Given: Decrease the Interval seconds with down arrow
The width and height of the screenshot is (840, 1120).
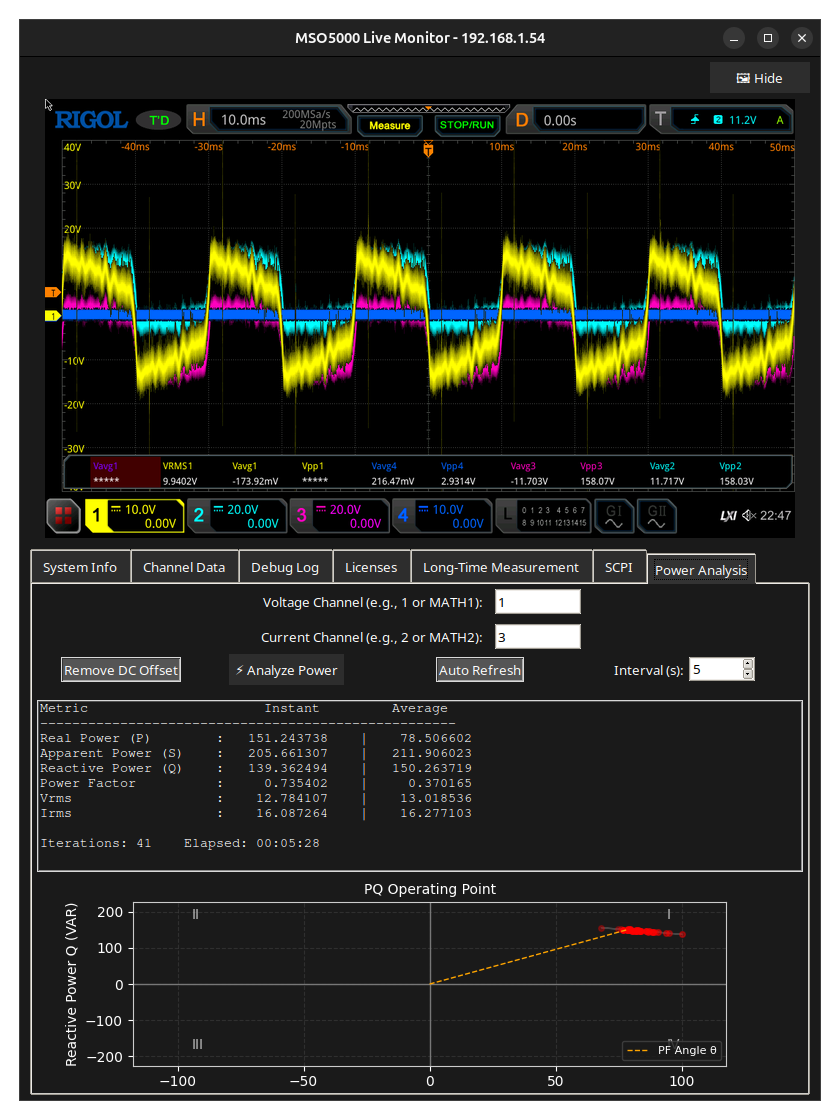Looking at the screenshot, I should click(748, 675).
